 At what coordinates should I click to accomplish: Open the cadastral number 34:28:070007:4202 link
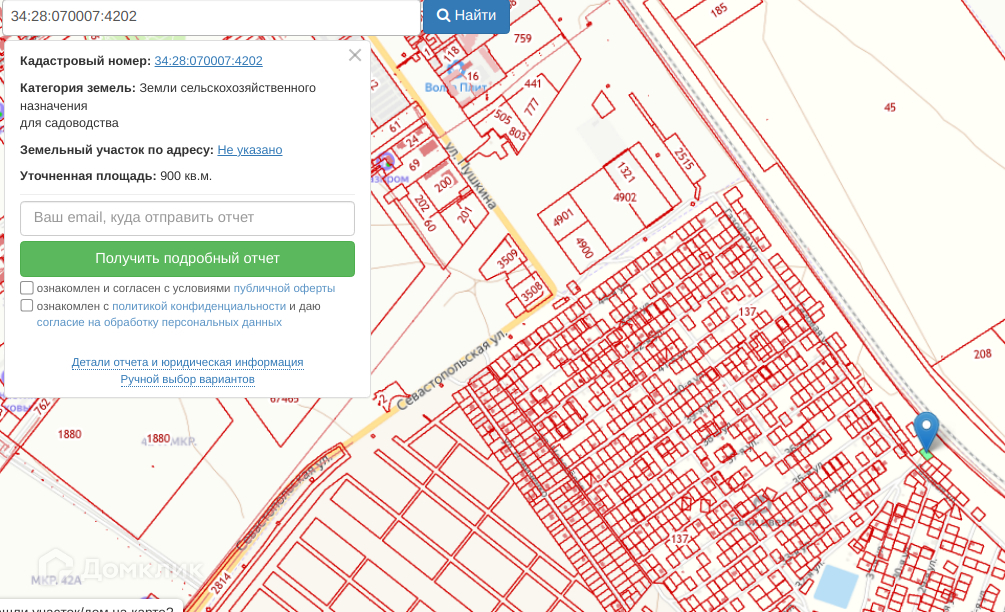pyautogui.click(x=208, y=61)
